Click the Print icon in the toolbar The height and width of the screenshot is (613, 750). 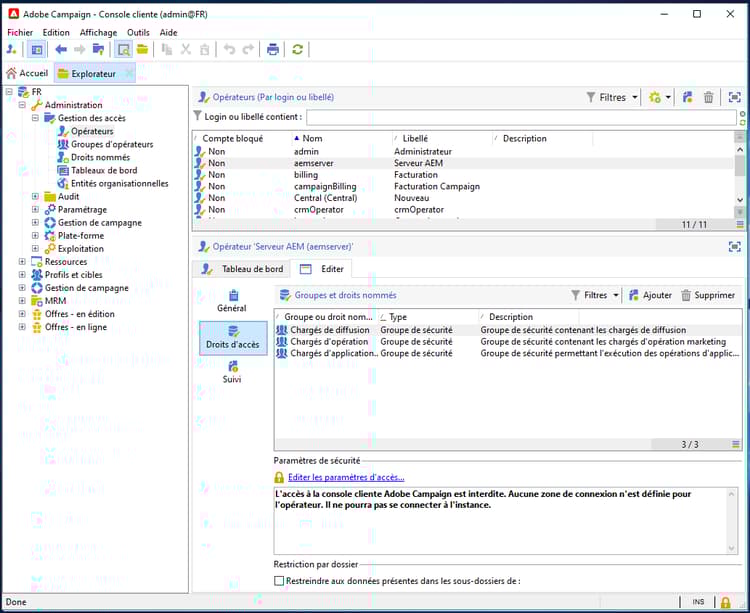273,49
